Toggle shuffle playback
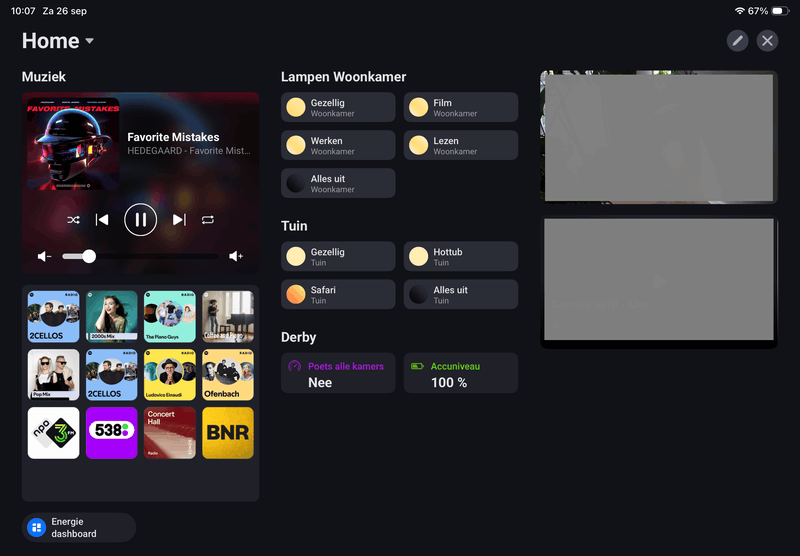The height and width of the screenshot is (556, 800). [x=73, y=220]
